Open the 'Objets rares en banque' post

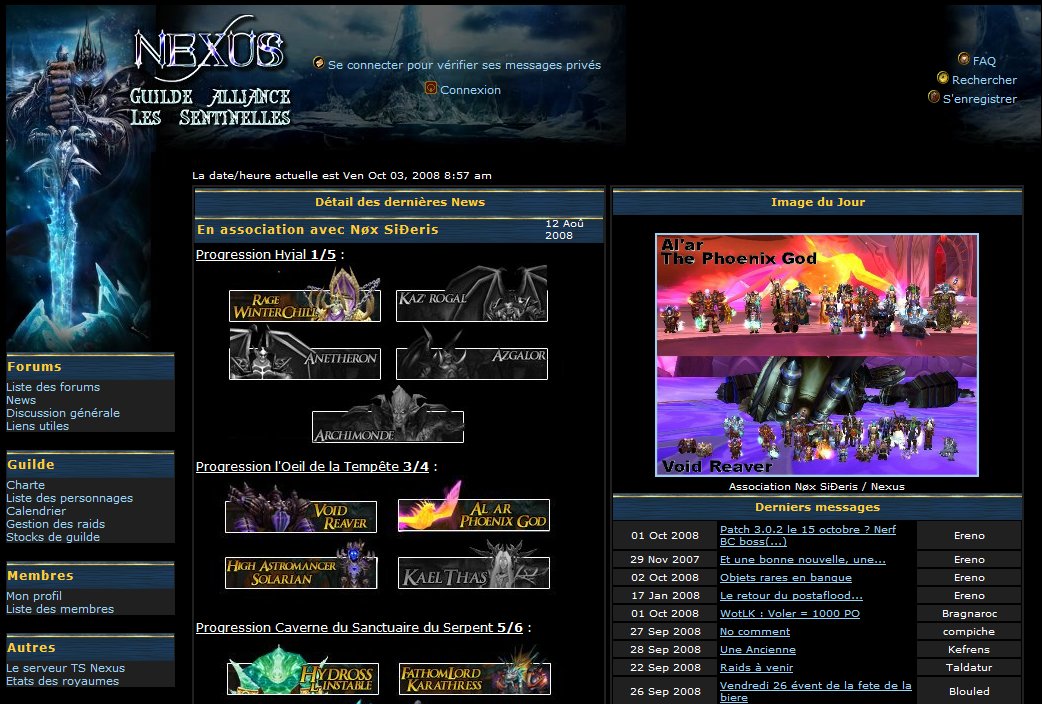(x=785, y=577)
